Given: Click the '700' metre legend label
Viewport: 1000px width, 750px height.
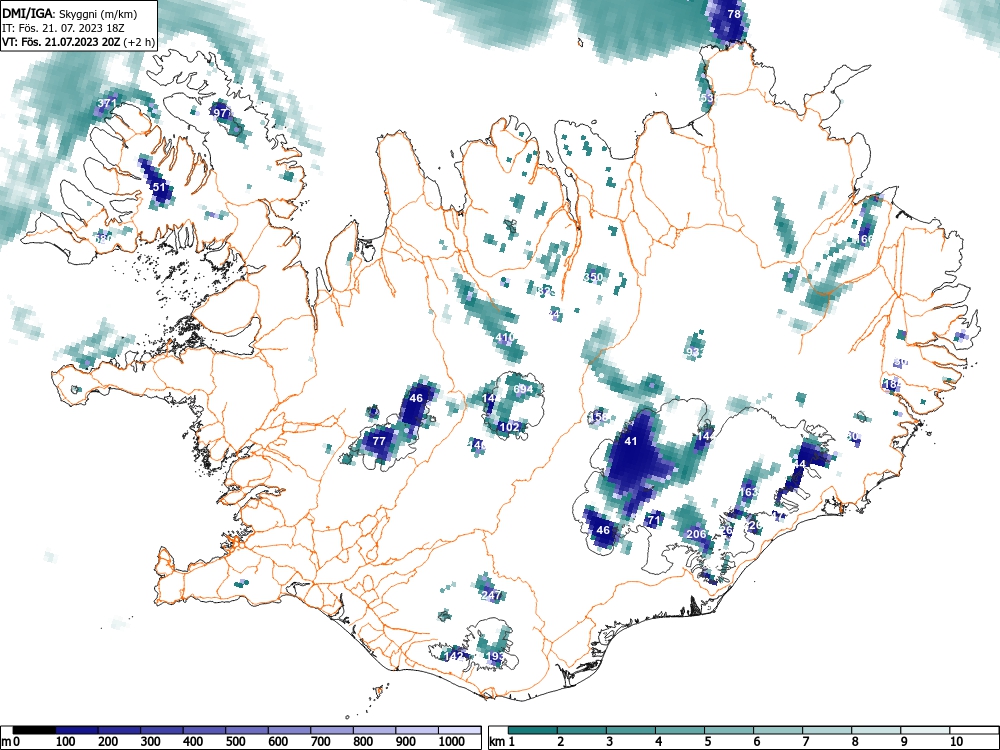Looking at the screenshot, I should (321, 742).
